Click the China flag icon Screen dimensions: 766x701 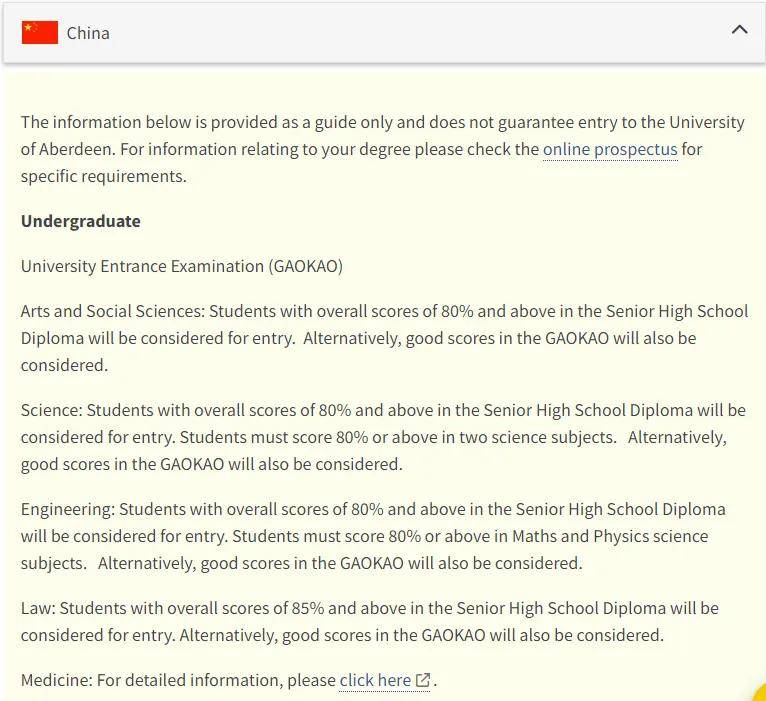[40, 33]
